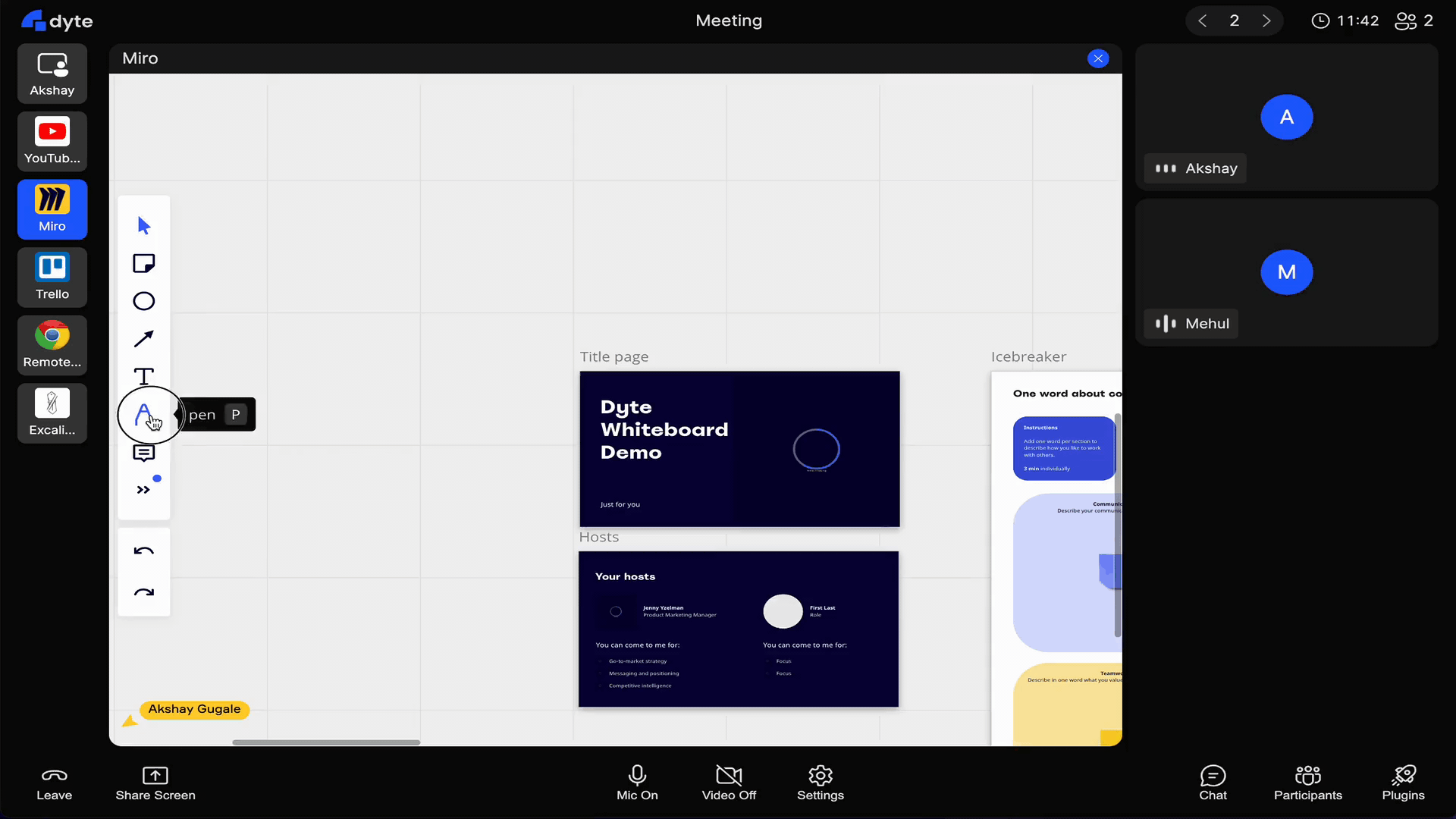This screenshot has width=1456, height=819.
Task: Close the Miro plugin panel
Action: click(1097, 58)
